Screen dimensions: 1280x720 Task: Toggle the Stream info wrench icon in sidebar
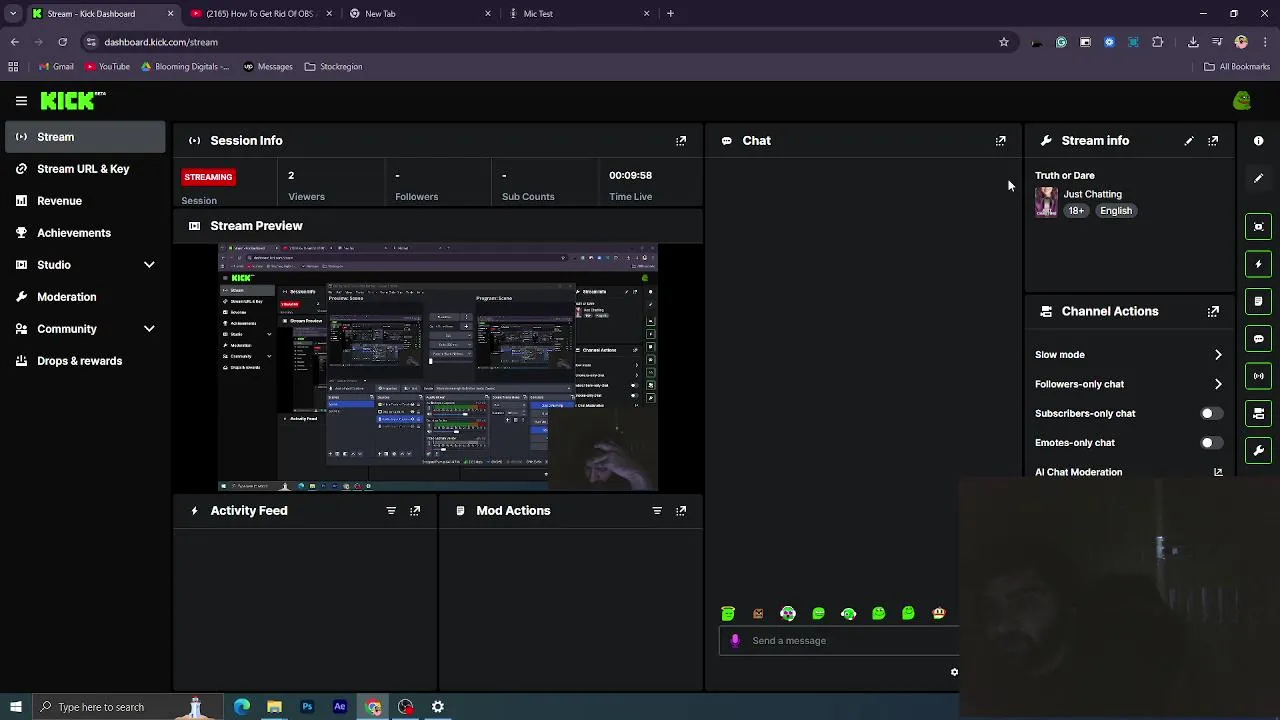click(1259, 450)
